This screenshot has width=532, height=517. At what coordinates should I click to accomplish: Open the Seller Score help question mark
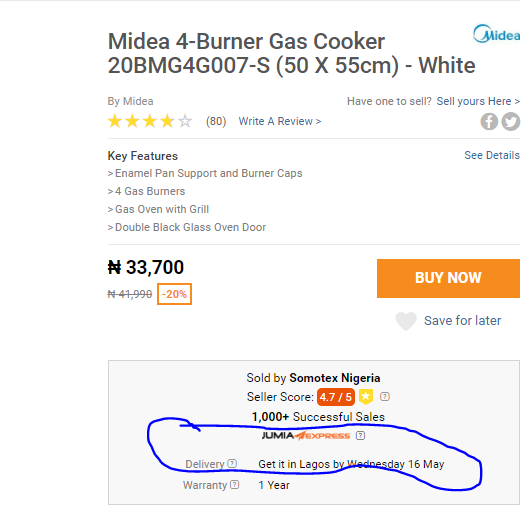(385, 396)
